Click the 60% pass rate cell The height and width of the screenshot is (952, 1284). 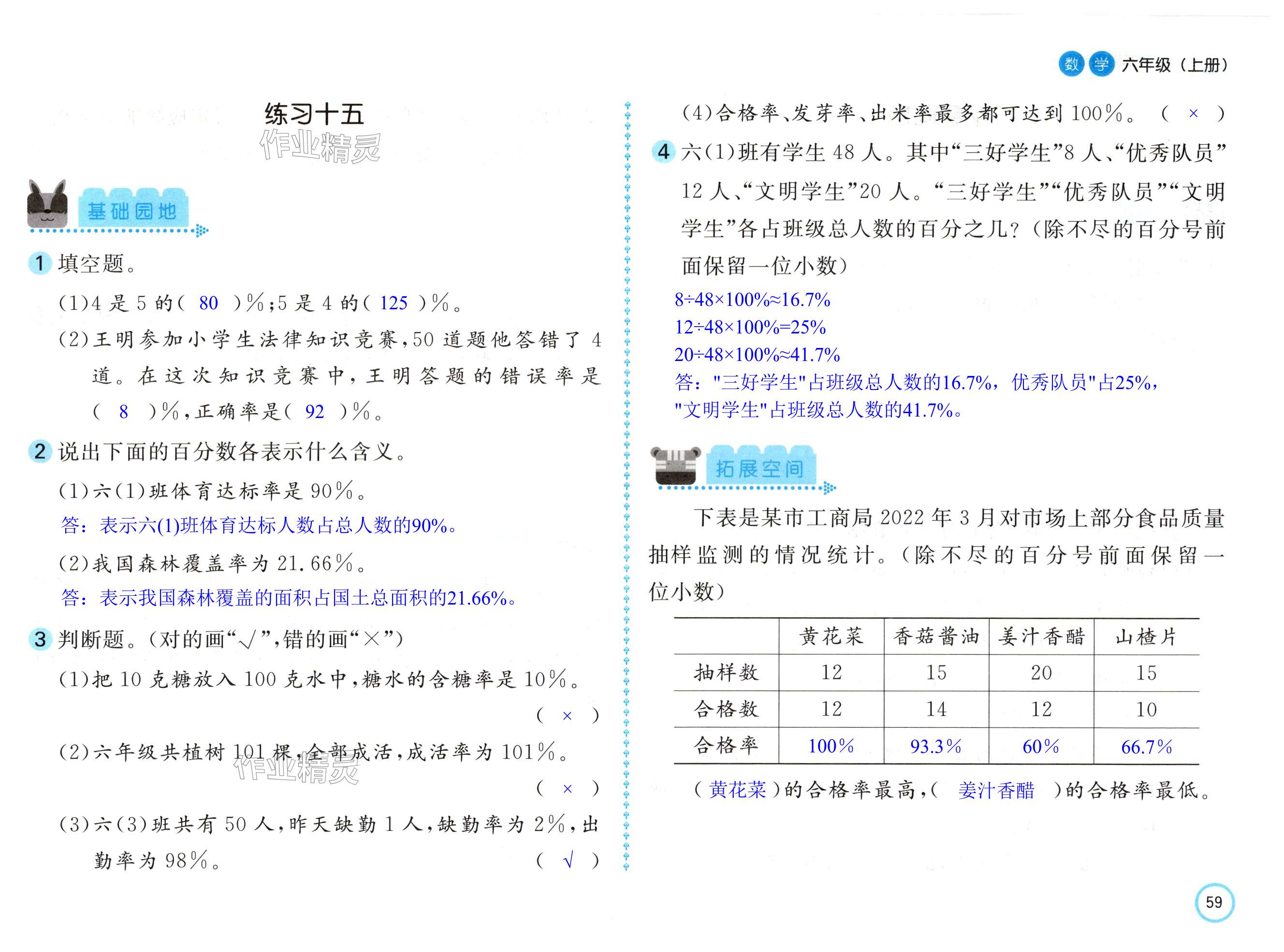point(1041,747)
